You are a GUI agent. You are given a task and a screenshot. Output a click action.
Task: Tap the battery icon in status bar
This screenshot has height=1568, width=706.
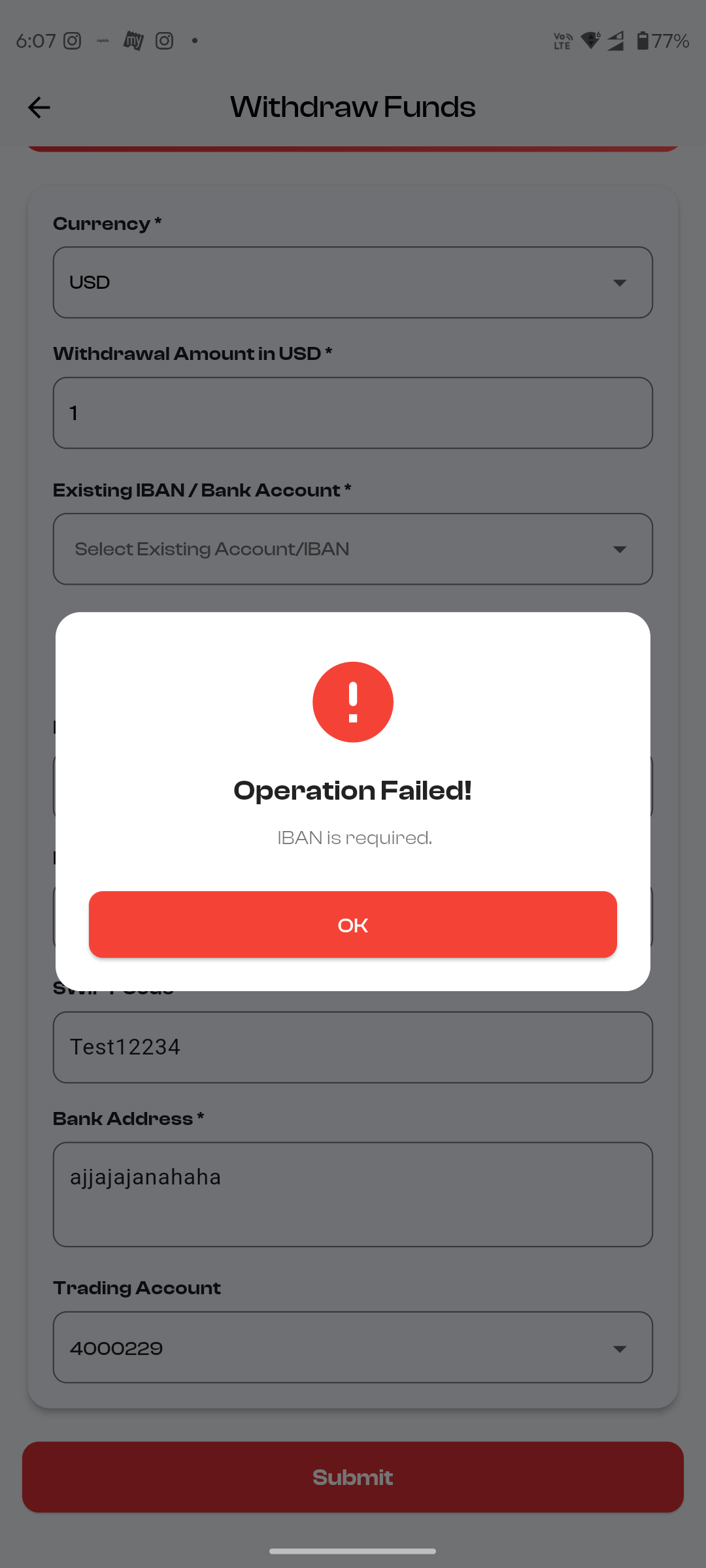643,41
